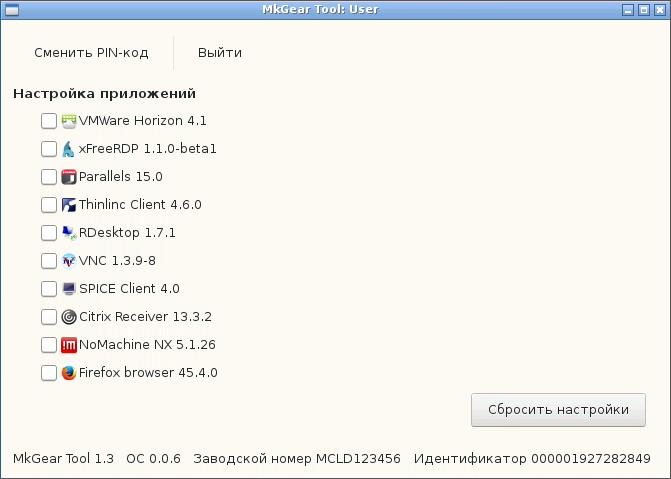Click Заводской номер MCLD123456 text

tap(297, 459)
